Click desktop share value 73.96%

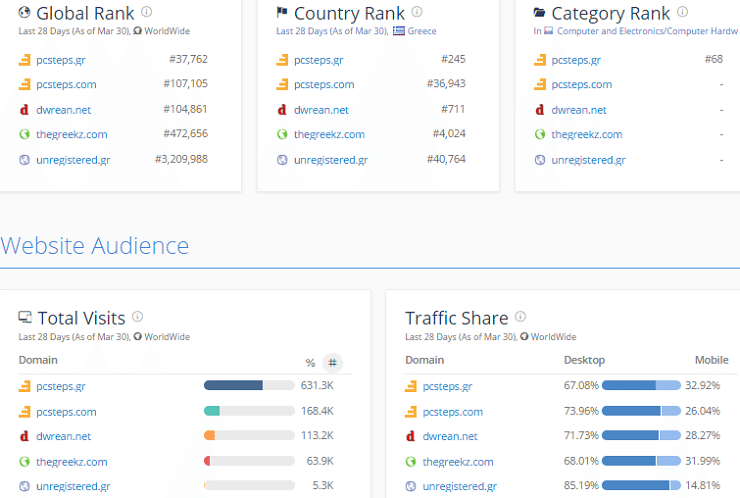click(x=581, y=411)
